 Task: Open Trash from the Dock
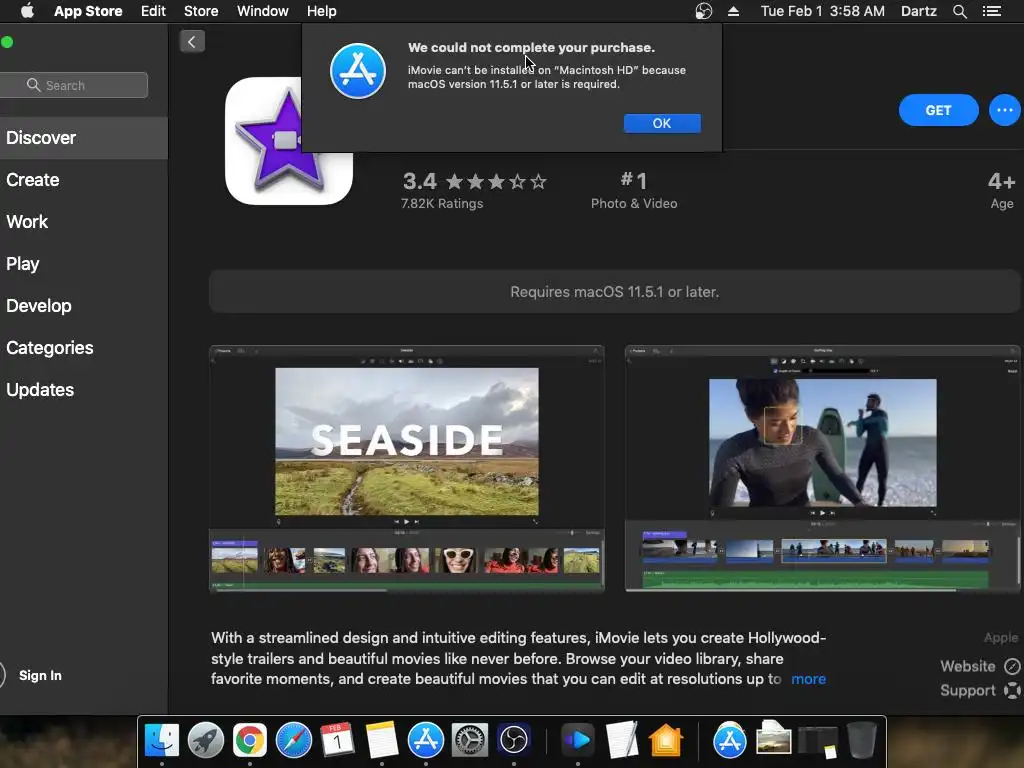861,741
